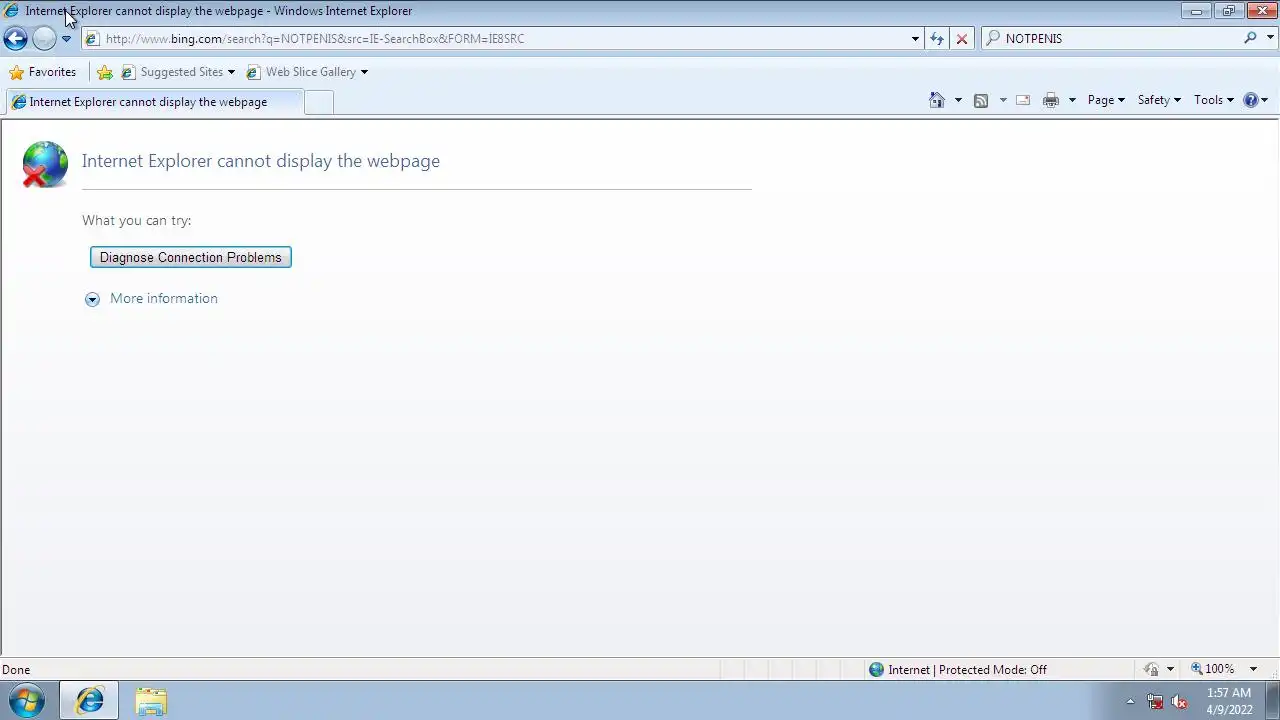Open Suggested Sites link
Screen dimensions: 1280x720
(x=177, y=72)
